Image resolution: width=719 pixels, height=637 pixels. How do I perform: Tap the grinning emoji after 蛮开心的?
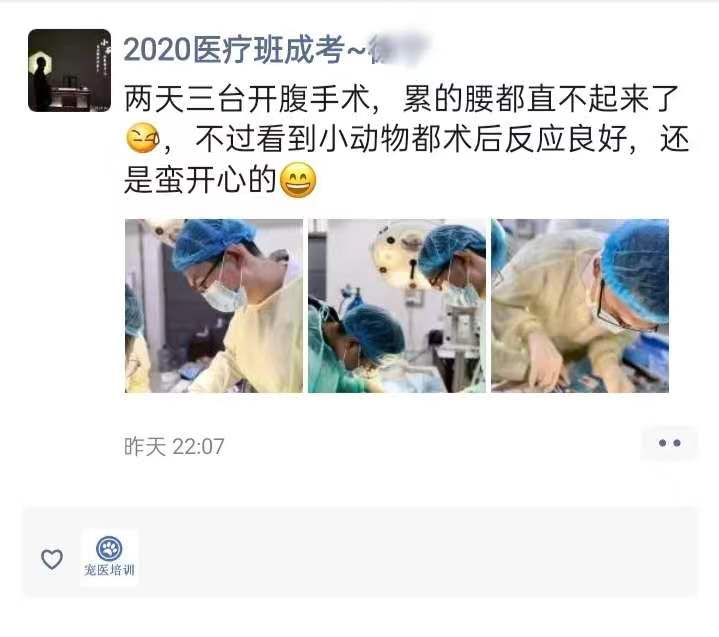[x=298, y=180]
